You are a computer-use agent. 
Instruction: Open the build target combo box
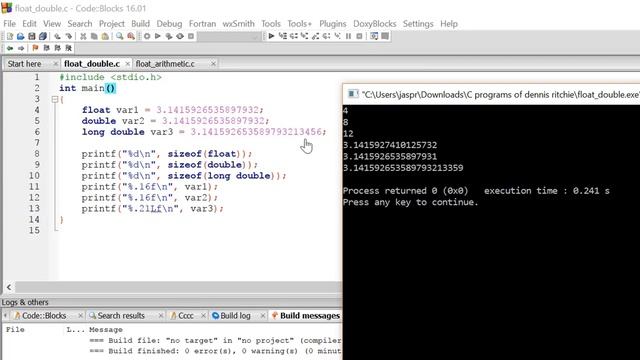[229, 36]
